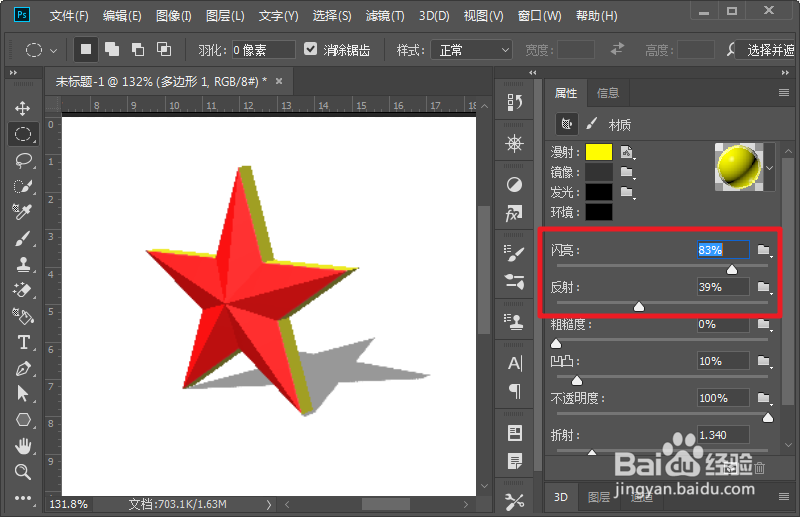800x517 pixels.
Task: Select the Quick Selection tool
Action: coord(22,186)
